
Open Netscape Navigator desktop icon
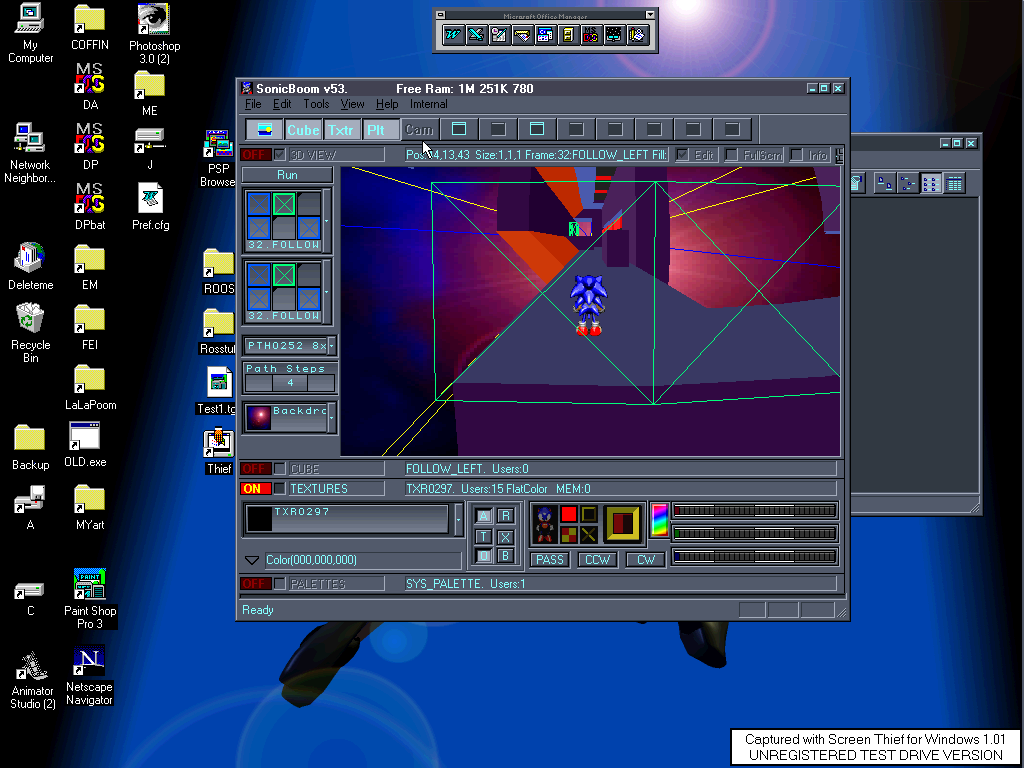[89, 676]
